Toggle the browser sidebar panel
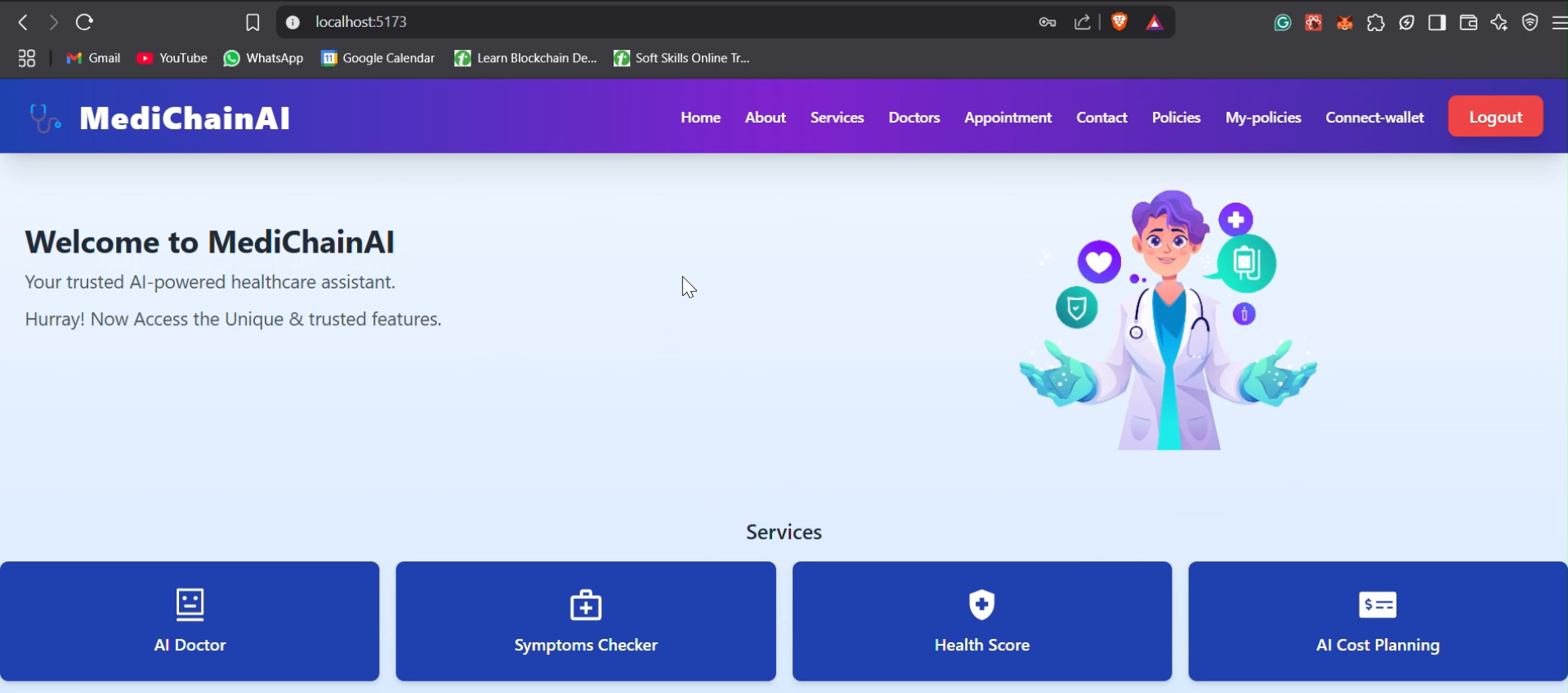The image size is (1568, 693). [1437, 23]
